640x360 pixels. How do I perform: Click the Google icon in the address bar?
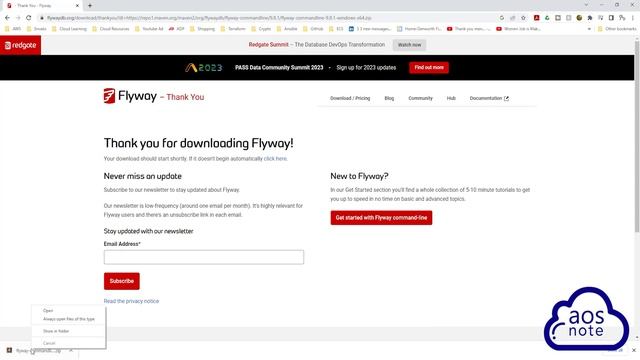pyautogui.click(x=502, y=18)
